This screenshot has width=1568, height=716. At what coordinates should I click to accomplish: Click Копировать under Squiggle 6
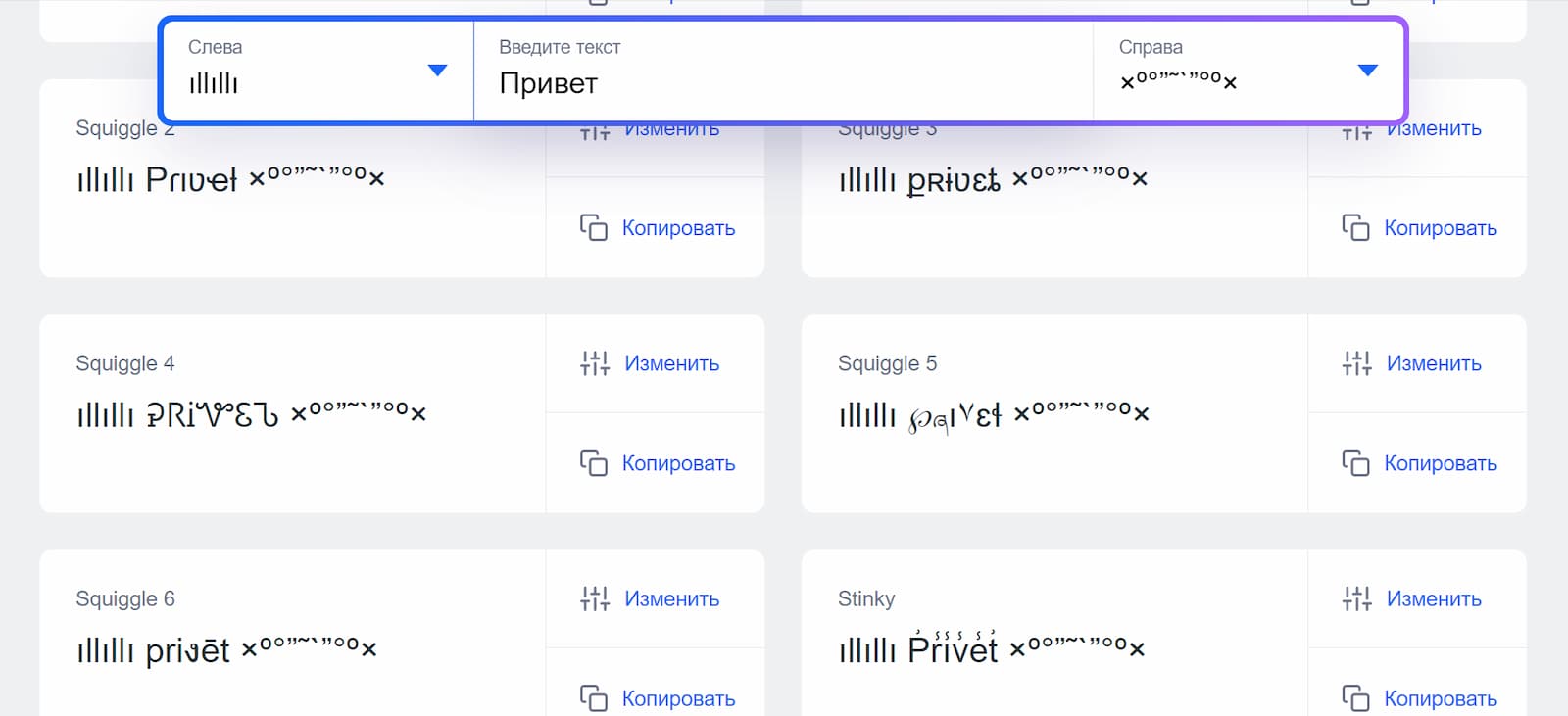679,698
